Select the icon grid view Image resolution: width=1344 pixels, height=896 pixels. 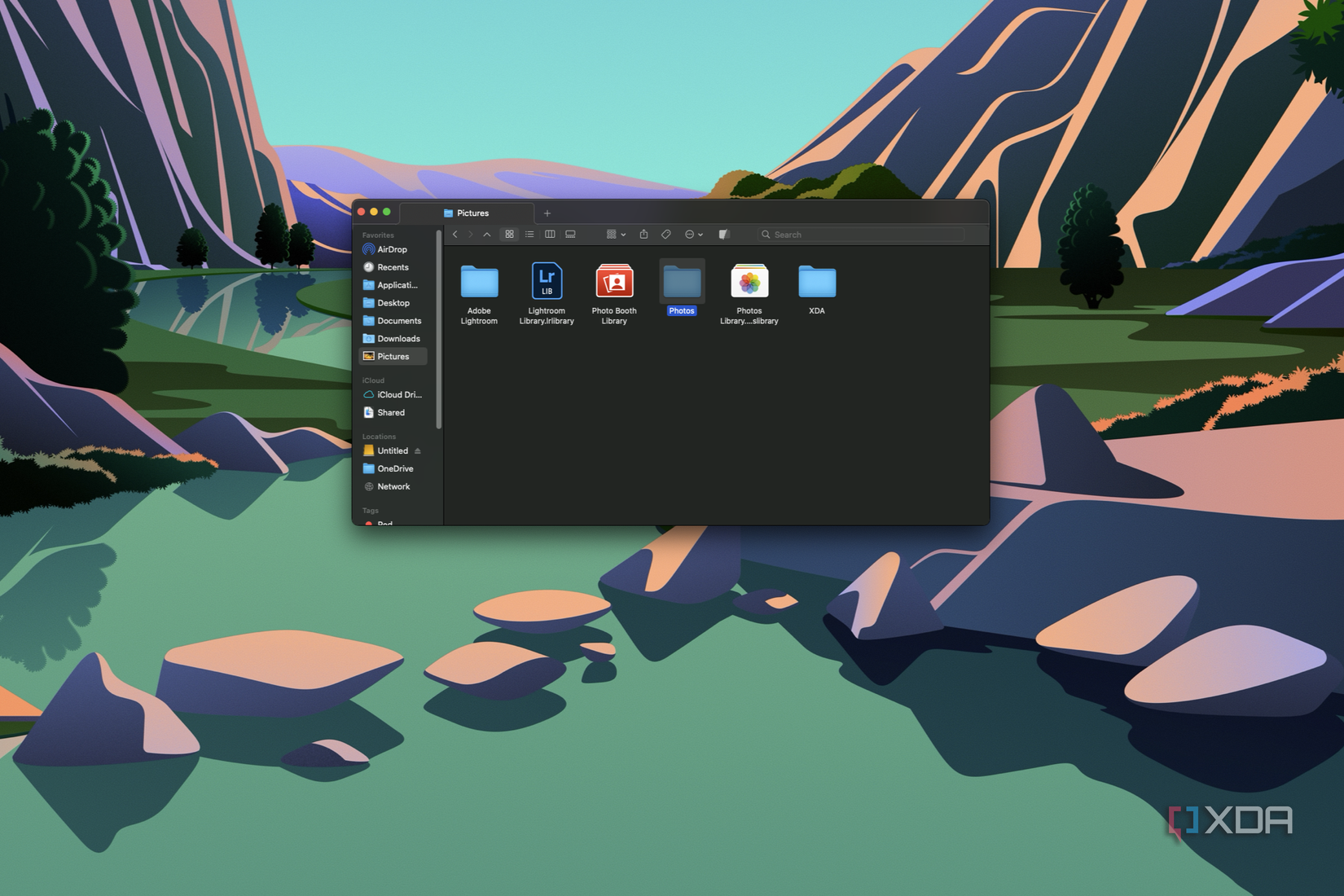click(x=510, y=234)
